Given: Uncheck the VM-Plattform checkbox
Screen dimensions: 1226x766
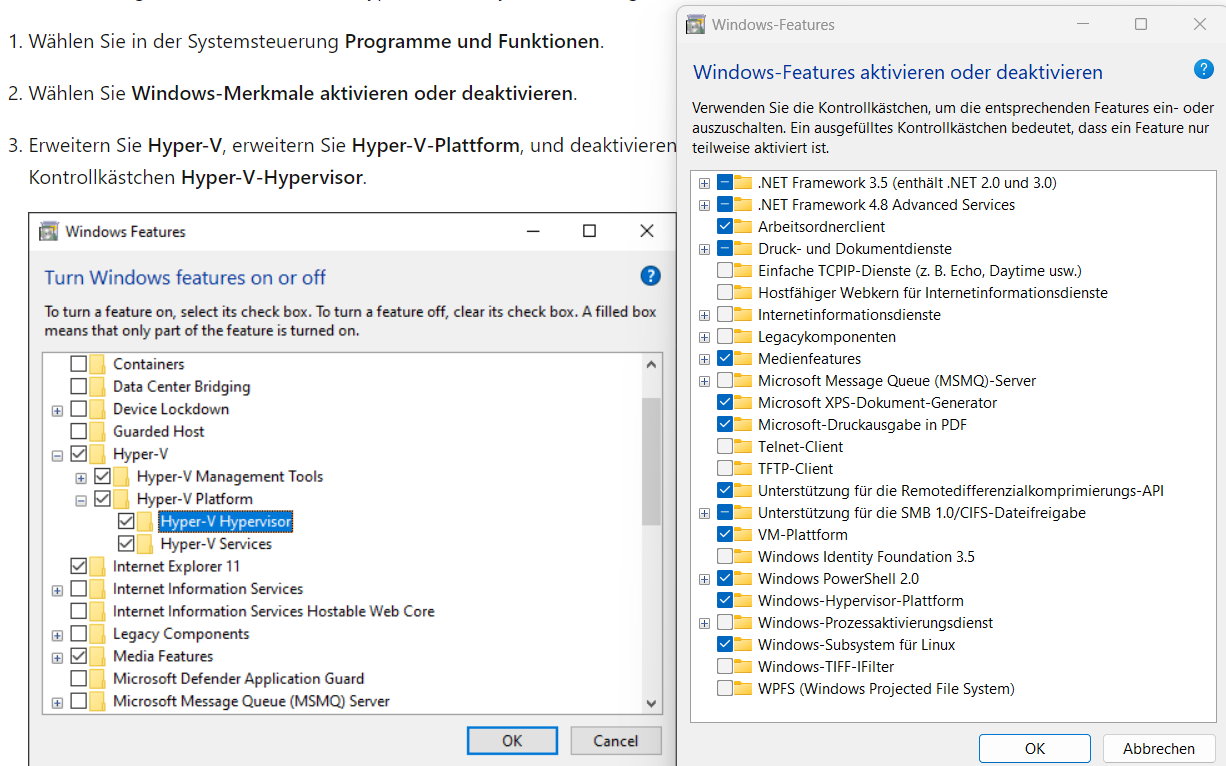Looking at the screenshot, I should click(x=725, y=534).
